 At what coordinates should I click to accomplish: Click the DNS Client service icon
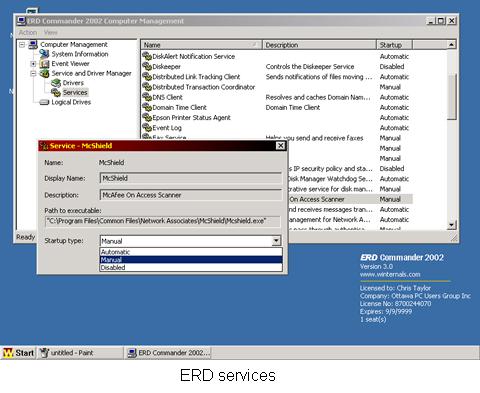tap(147, 97)
